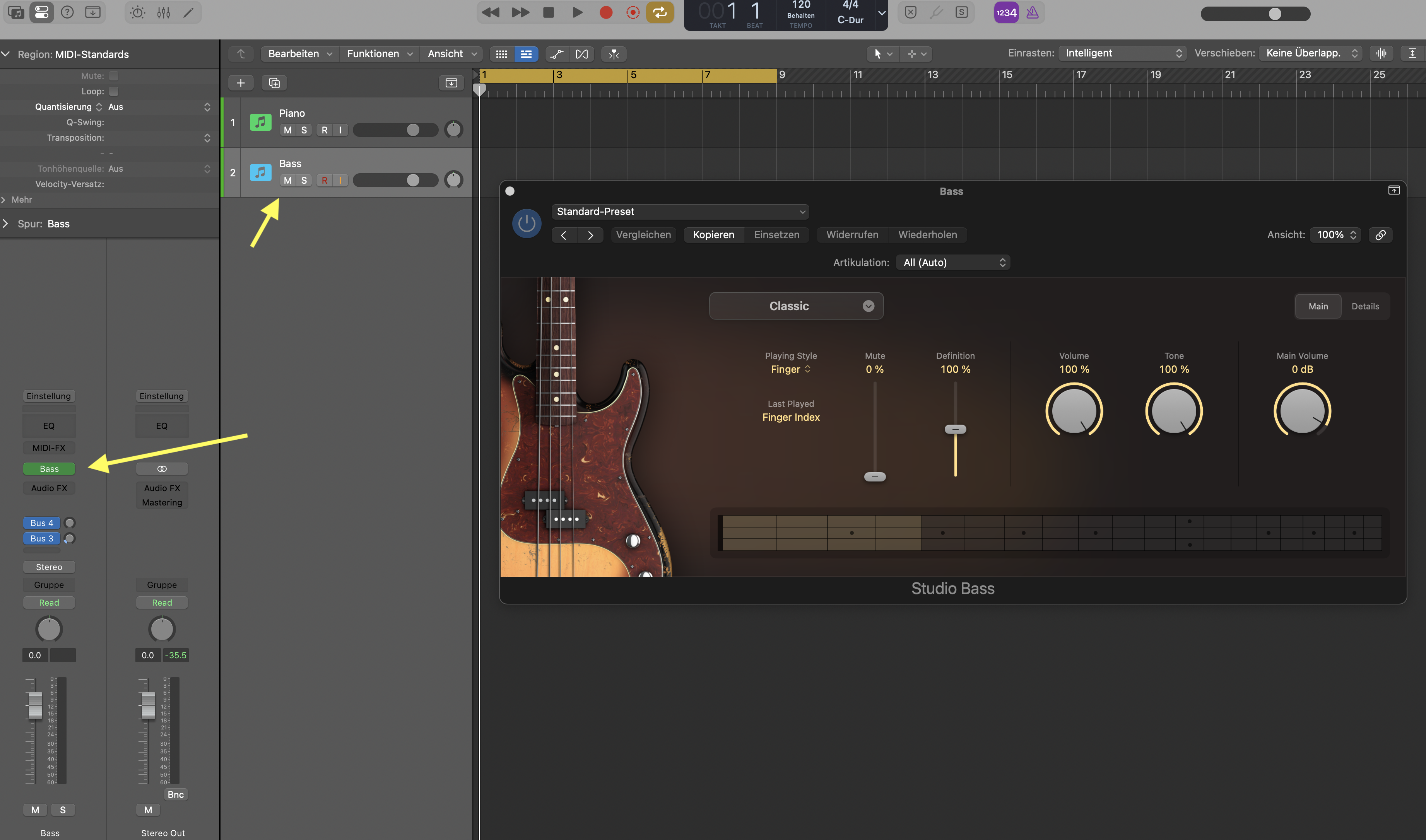Click the Mute slider handle in Studio Bass
The image size is (1426, 840).
coord(875,477)
